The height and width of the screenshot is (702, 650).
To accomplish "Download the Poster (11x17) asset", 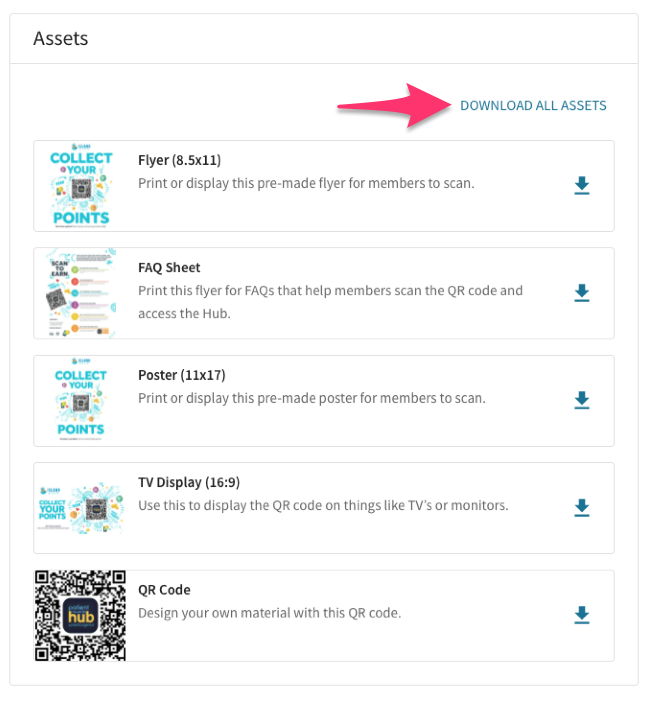I will pyautogui.click(x=582, y=400).
